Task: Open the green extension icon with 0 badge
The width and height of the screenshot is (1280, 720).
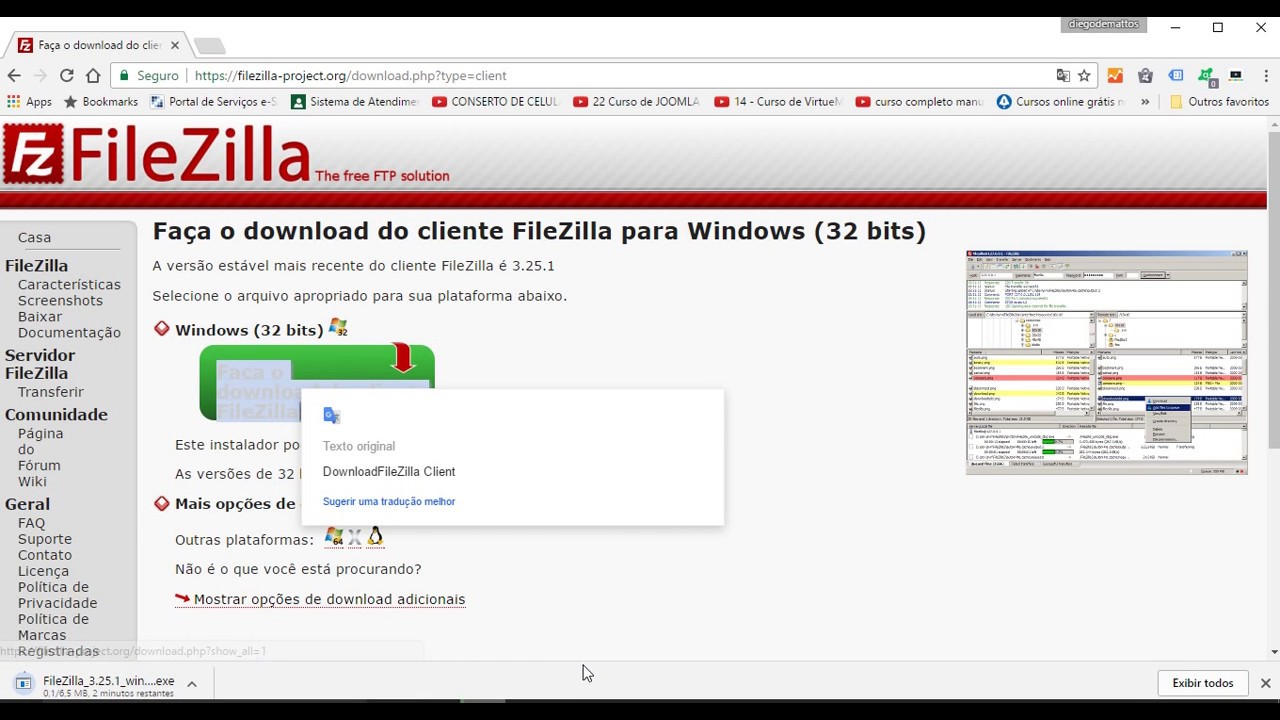Action: [1207, 76]
